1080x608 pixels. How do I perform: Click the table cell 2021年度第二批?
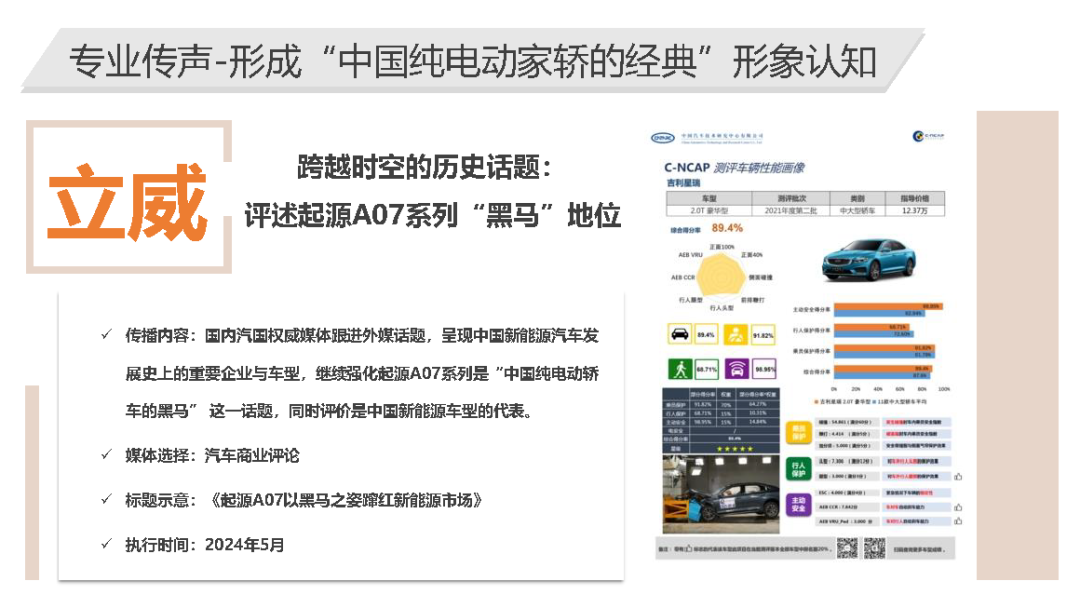[x=791, y=211]
